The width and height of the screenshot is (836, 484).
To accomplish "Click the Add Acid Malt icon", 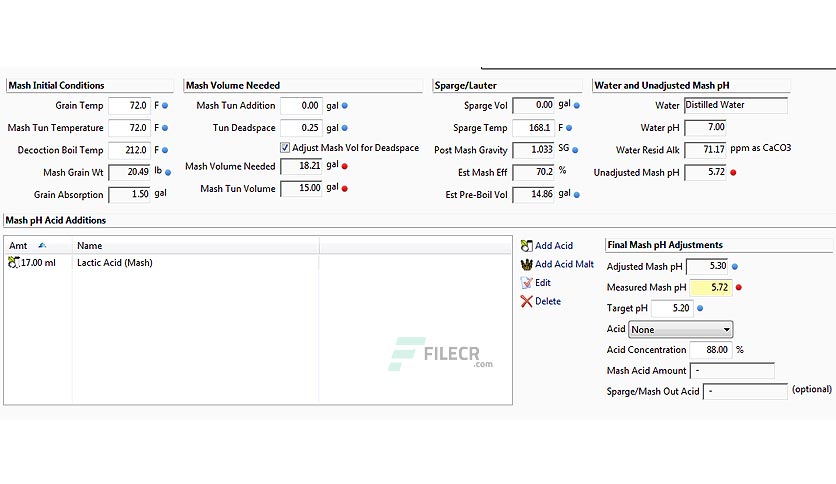I will pyautogui.click(x=526, y=264).
